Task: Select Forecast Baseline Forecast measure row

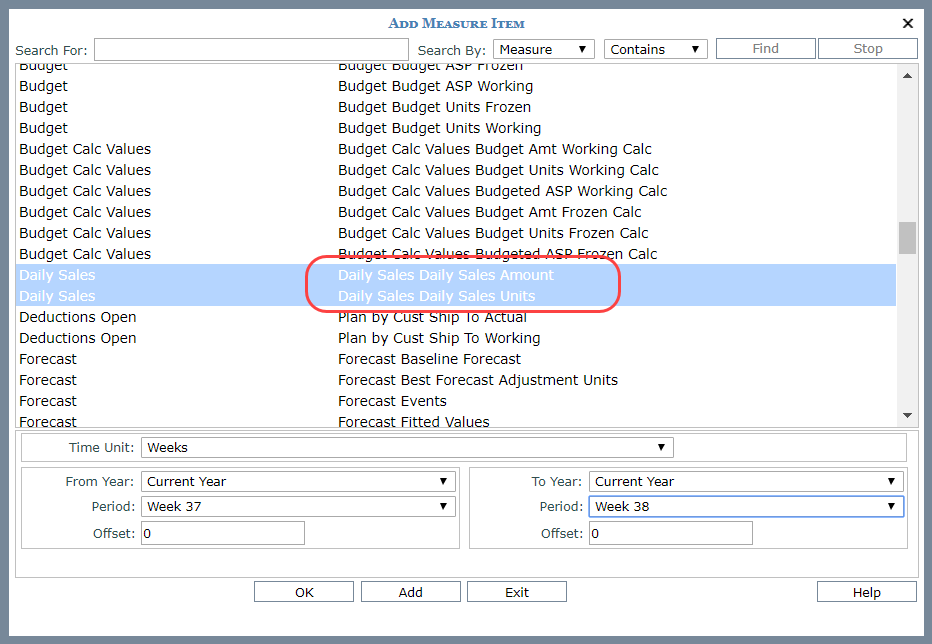Action: pos(429,359)
